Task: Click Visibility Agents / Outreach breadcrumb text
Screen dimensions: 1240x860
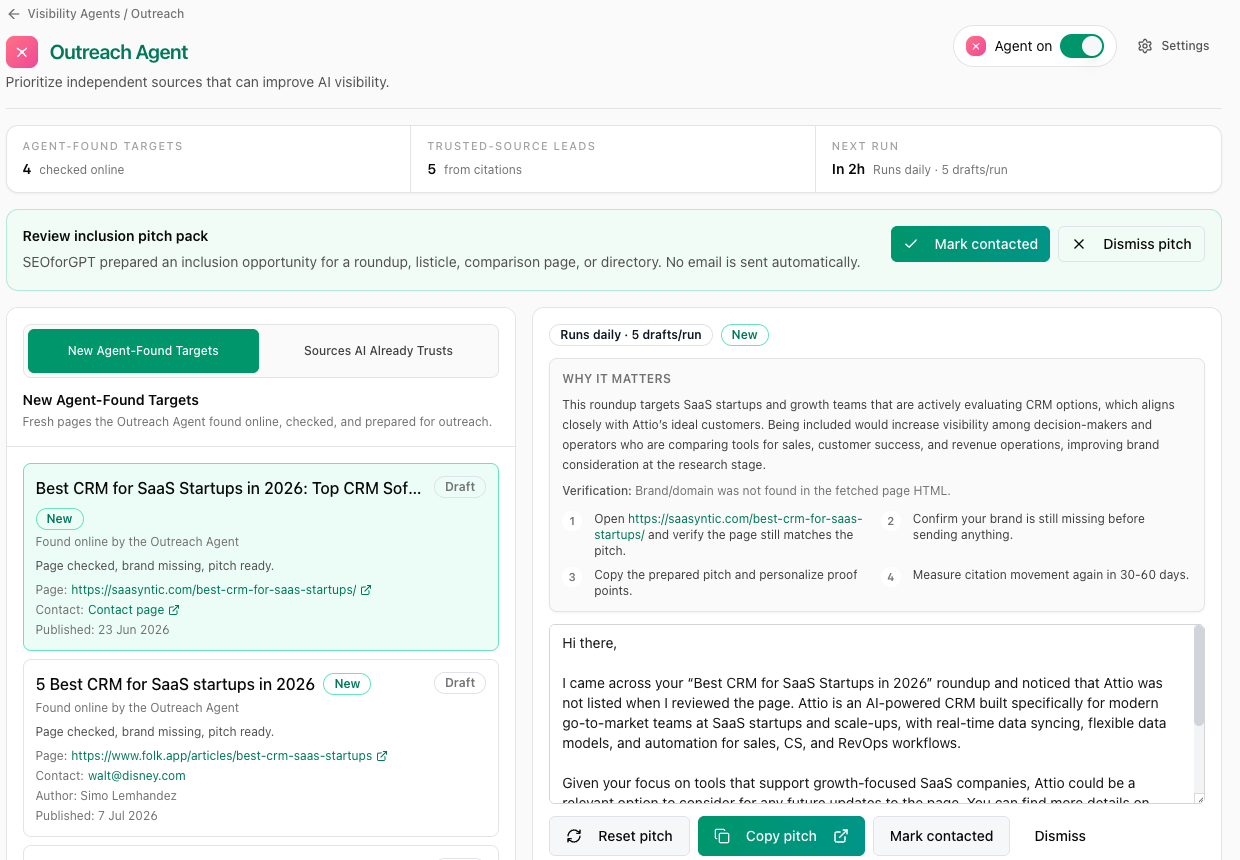Action: click(106, 14)
